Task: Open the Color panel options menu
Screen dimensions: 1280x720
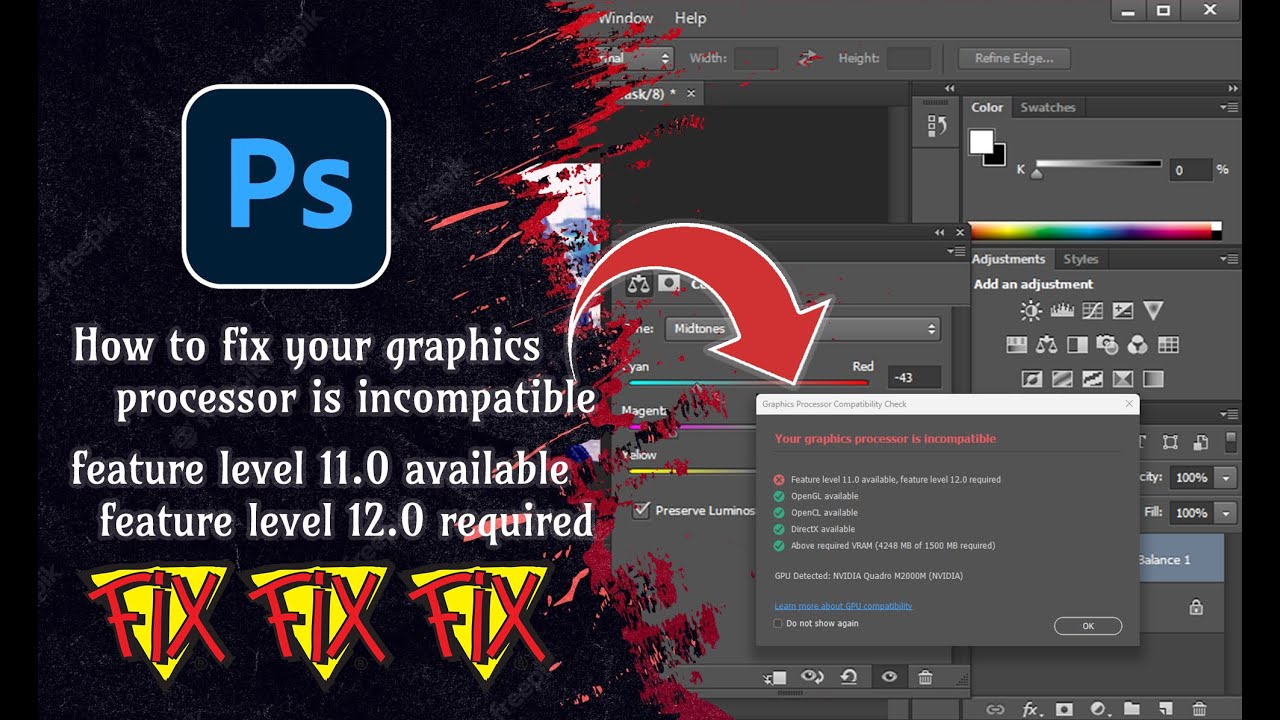Action: [x=1229, y=107]
